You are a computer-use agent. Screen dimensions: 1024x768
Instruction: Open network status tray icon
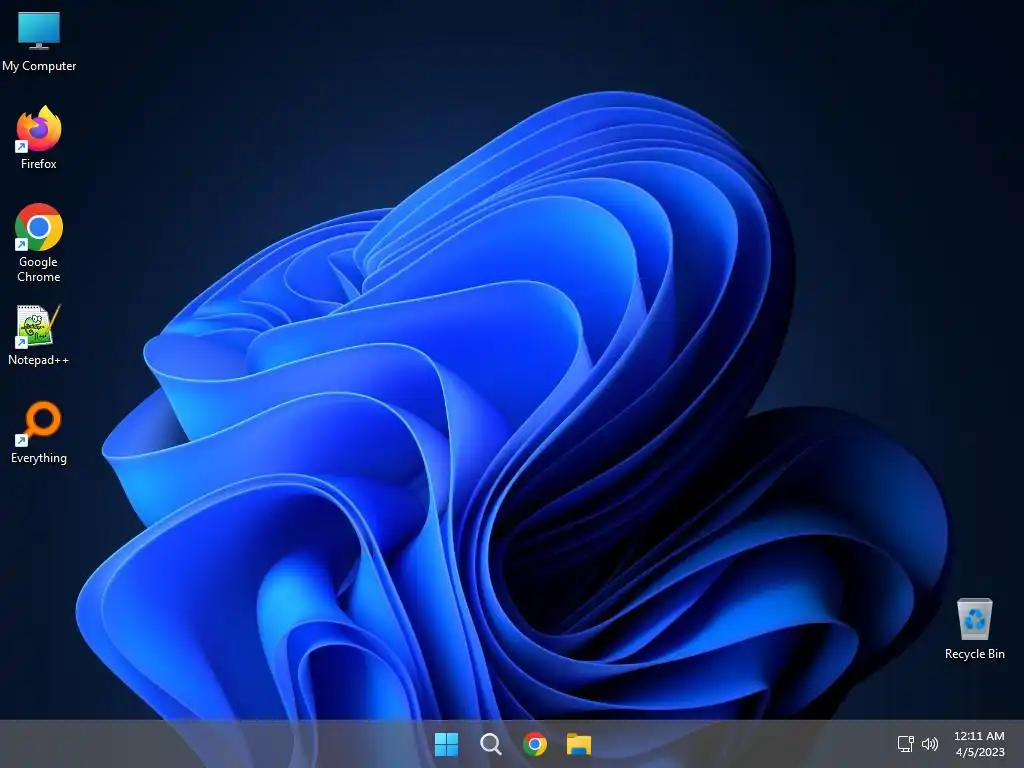(x=905, y=744)
